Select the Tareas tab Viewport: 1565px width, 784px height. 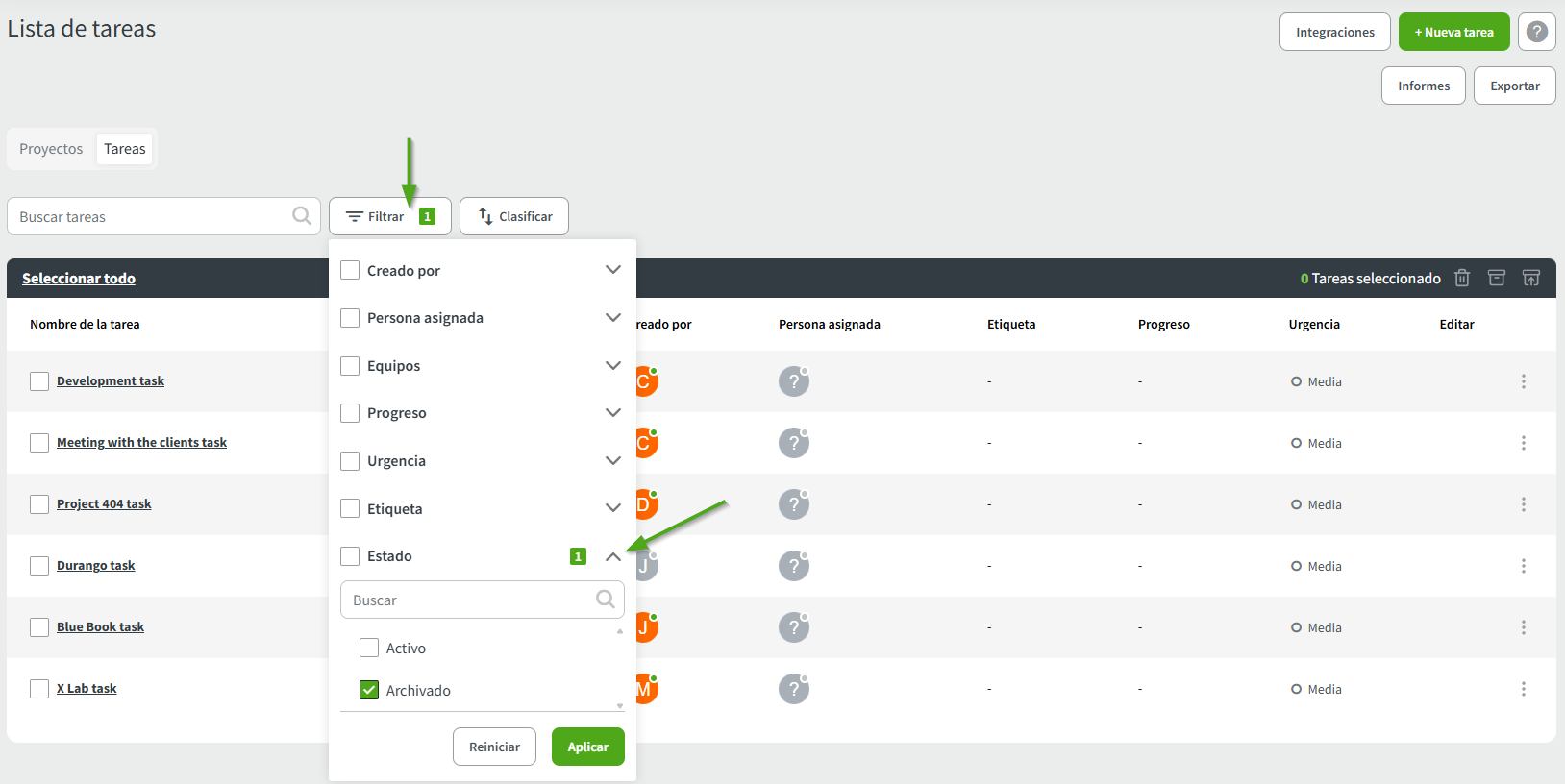click(125, 149)
